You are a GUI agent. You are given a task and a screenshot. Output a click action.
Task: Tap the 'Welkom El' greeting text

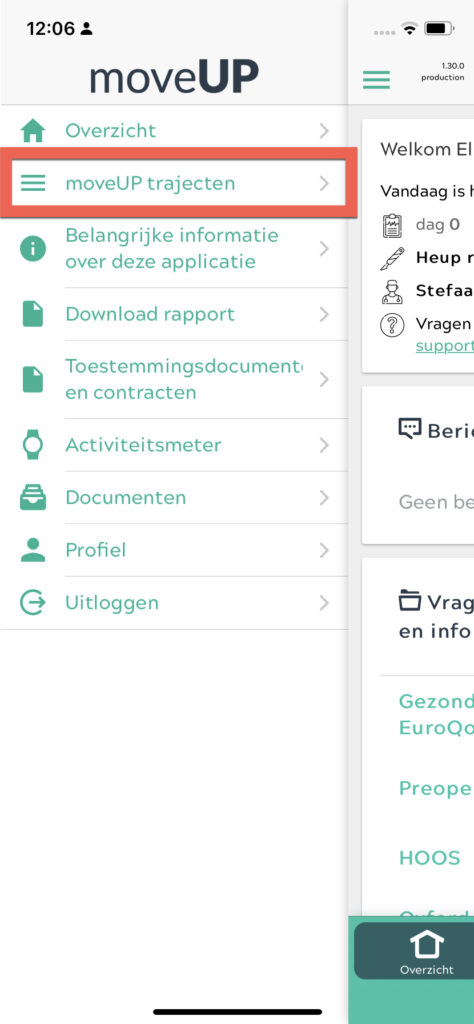click(425, 149)
